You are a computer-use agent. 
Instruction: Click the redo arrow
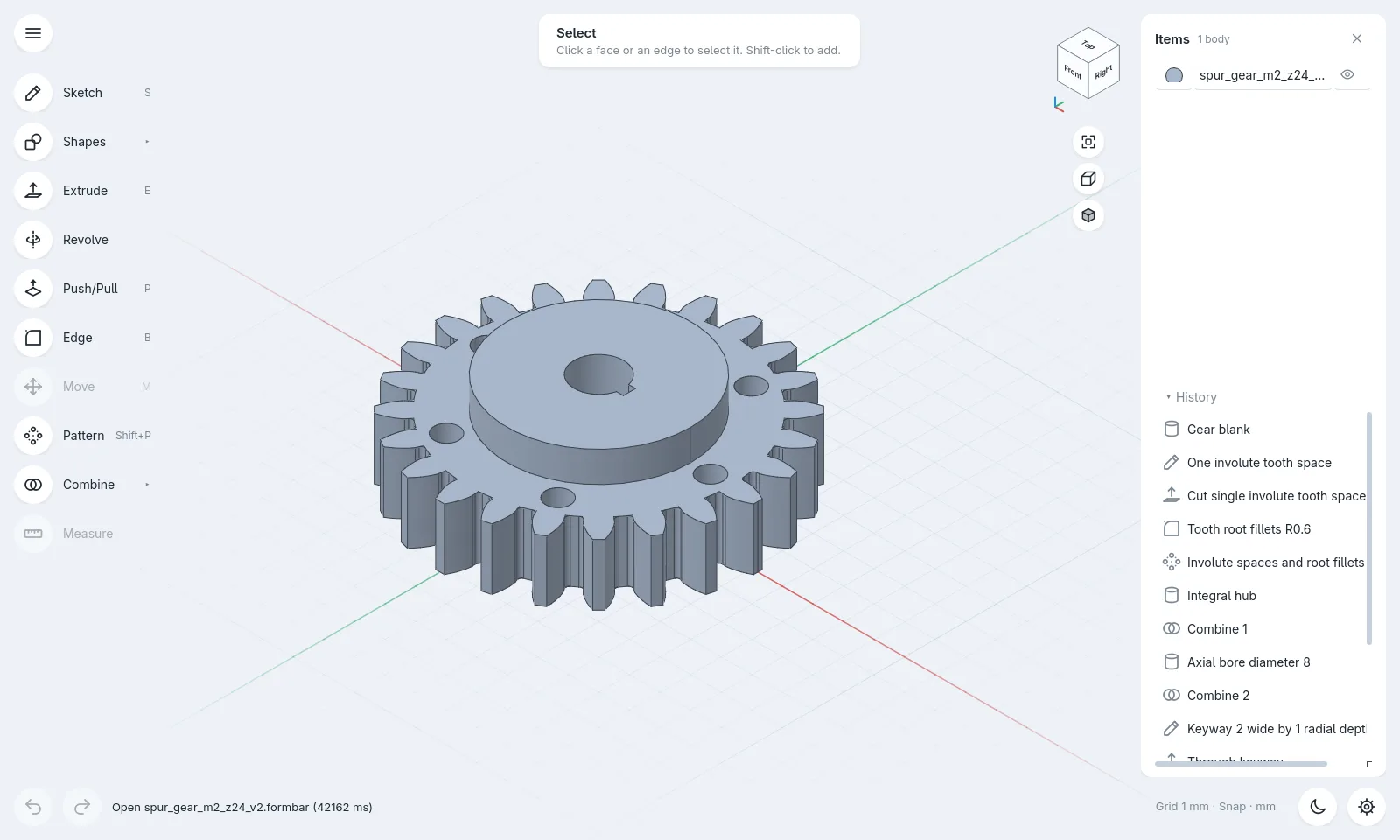point(82,807)
